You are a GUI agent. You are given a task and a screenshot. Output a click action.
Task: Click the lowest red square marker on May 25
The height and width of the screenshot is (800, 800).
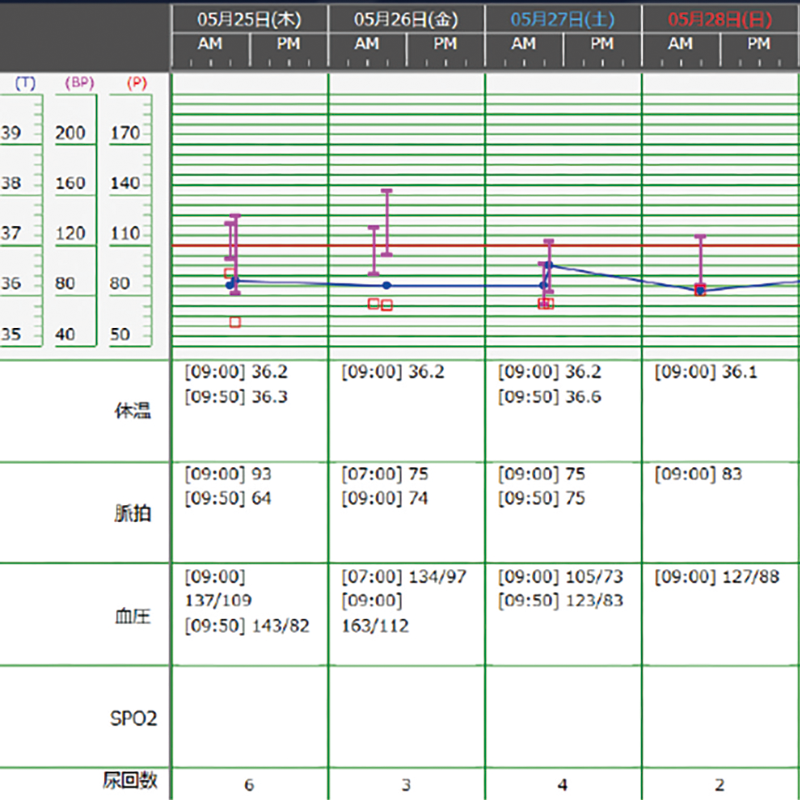coord(235,322)
